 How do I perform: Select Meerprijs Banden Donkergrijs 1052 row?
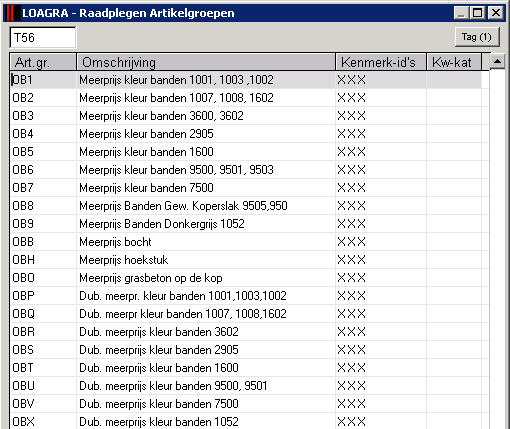(246, 224)
